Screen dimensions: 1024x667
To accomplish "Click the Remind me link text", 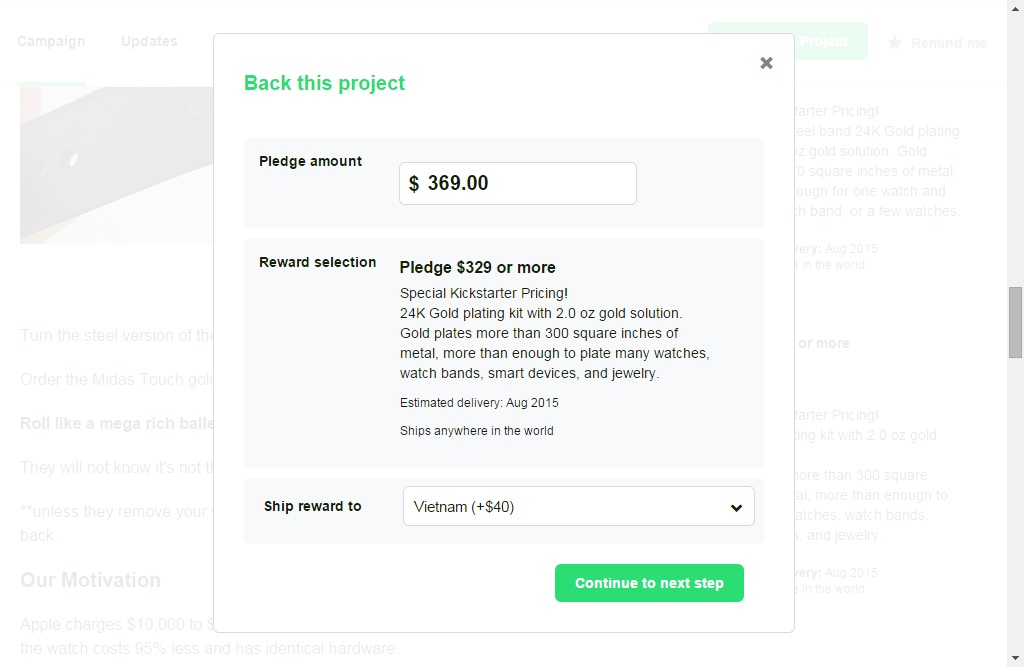I will pyautogui.click(x=948, y=43).
